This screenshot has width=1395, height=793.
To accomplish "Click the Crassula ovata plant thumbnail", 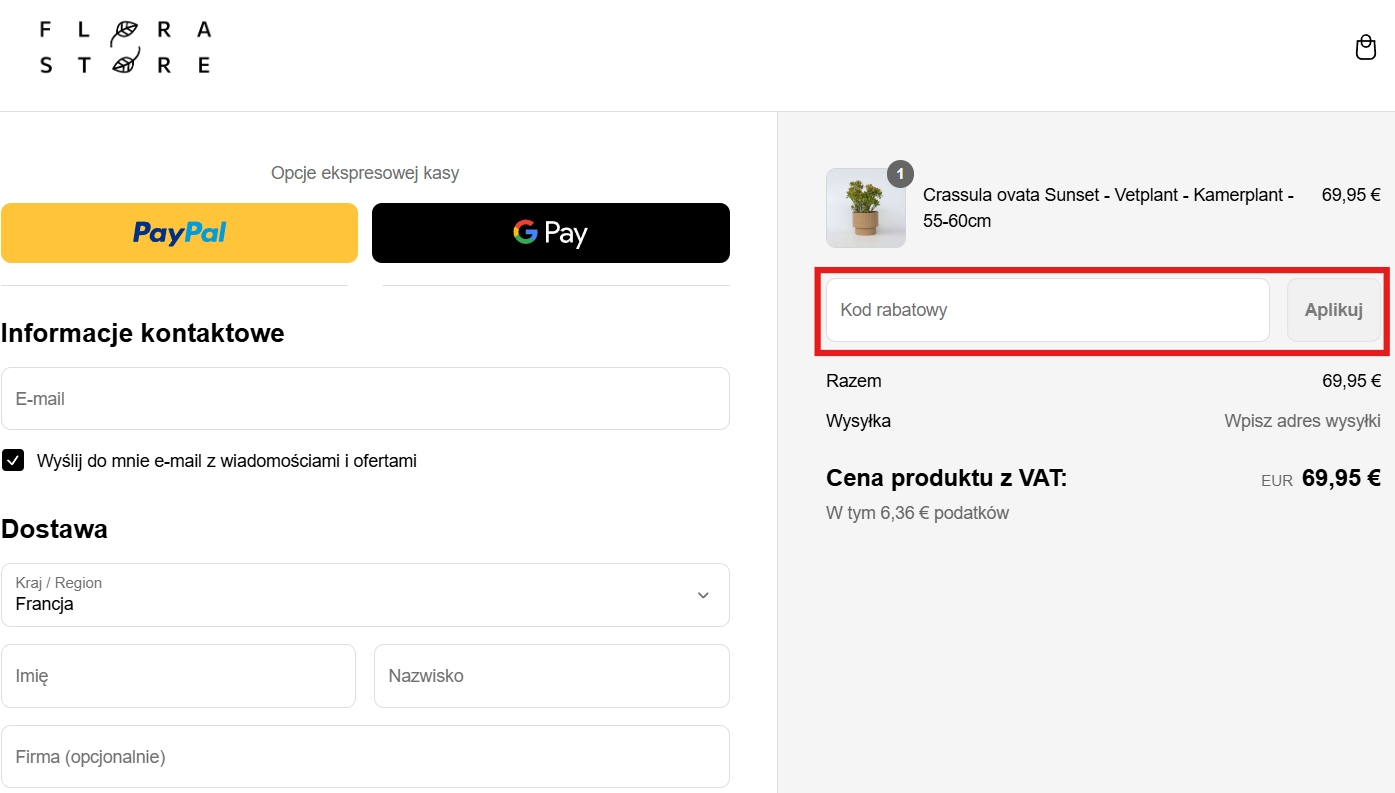I will [x=865, y=208].
